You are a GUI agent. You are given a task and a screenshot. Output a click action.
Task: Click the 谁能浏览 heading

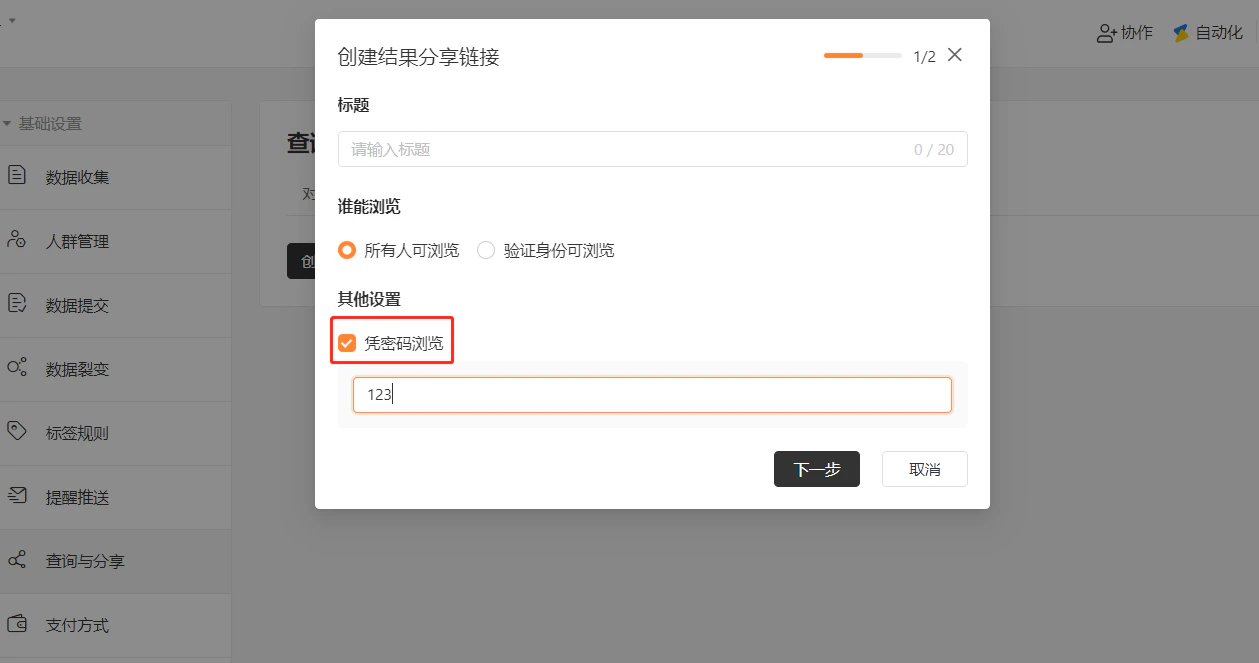[370, 206]
